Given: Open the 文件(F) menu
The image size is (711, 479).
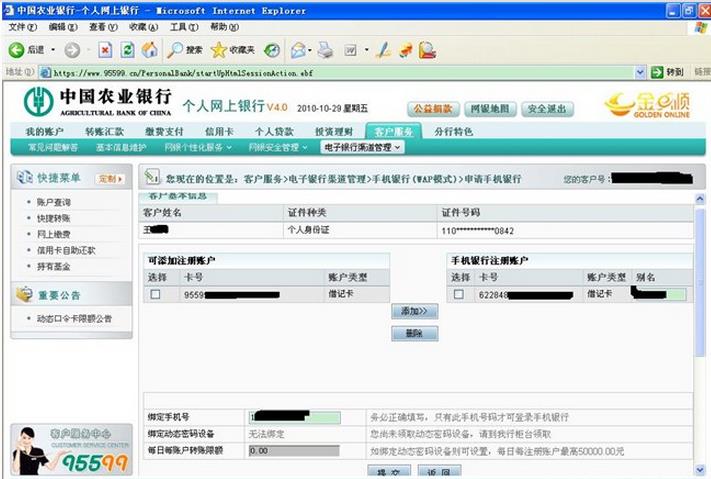Looking at the screenshot, I should (23, 27).
